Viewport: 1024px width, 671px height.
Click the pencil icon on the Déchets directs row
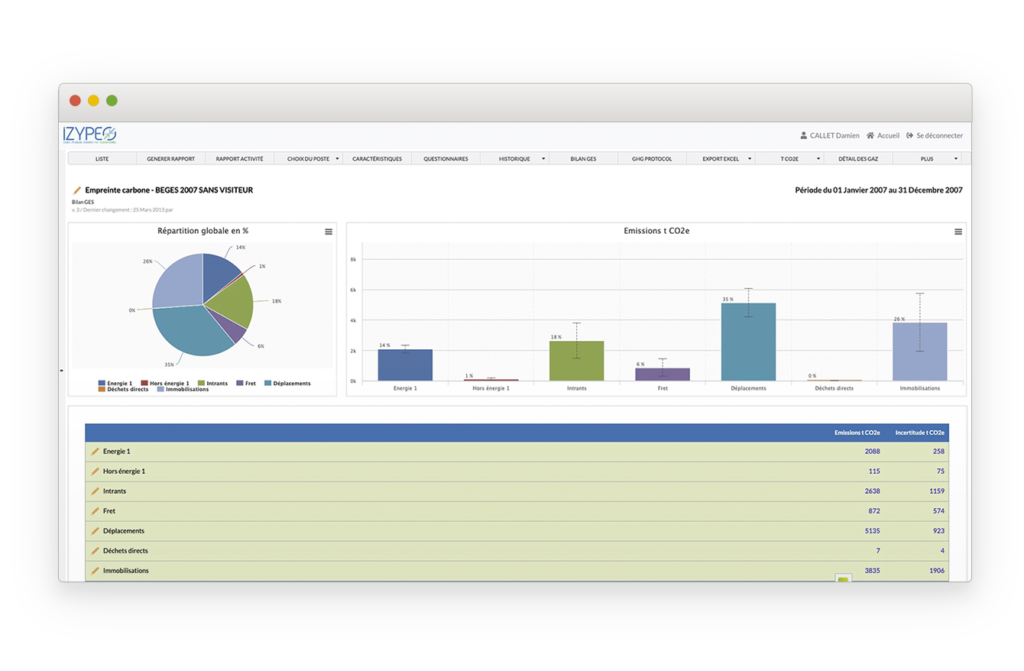(x=95, y=551)
